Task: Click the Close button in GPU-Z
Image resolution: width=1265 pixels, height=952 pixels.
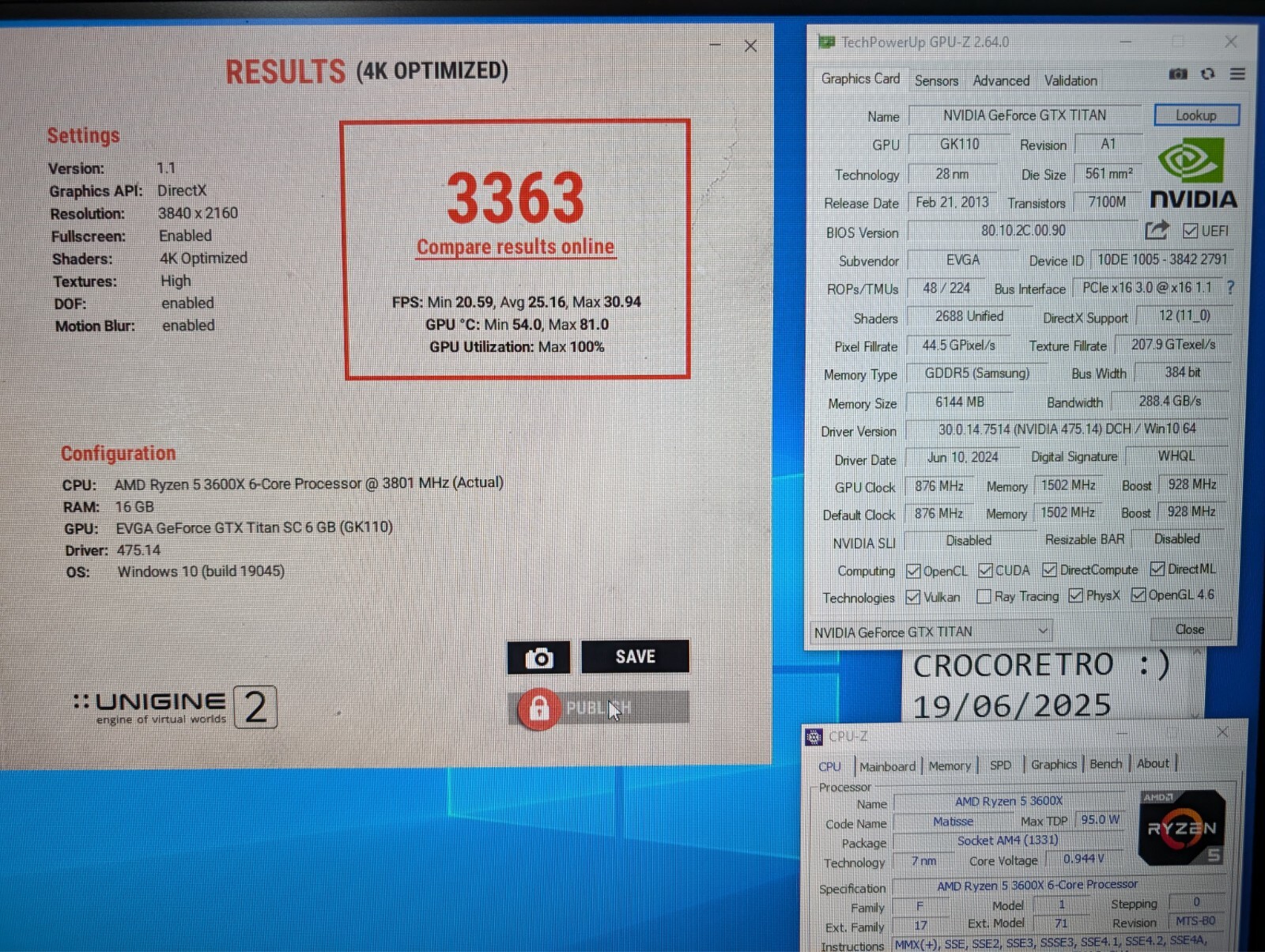Action: (x=1190, y=629)
